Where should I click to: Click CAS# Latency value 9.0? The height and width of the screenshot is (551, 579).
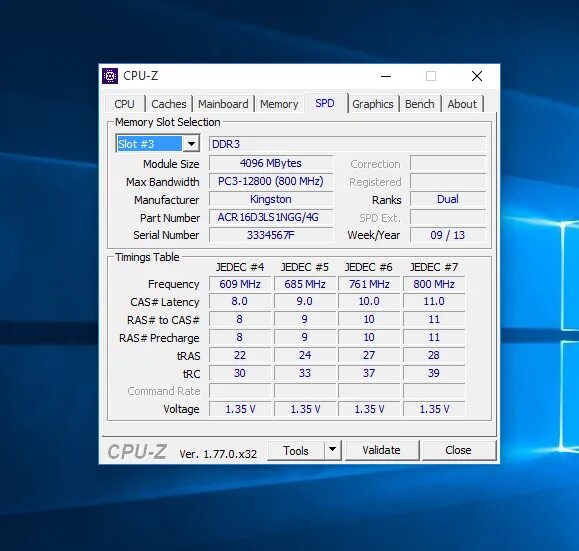[305, 301]
